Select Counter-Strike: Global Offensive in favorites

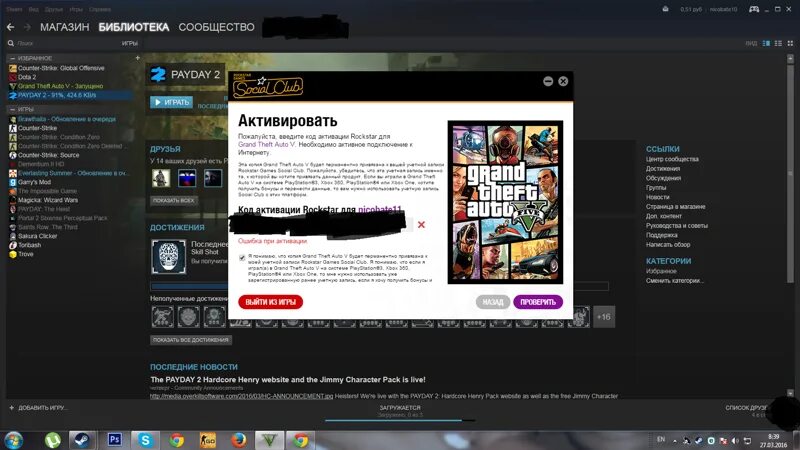click(x=61, y=68)
